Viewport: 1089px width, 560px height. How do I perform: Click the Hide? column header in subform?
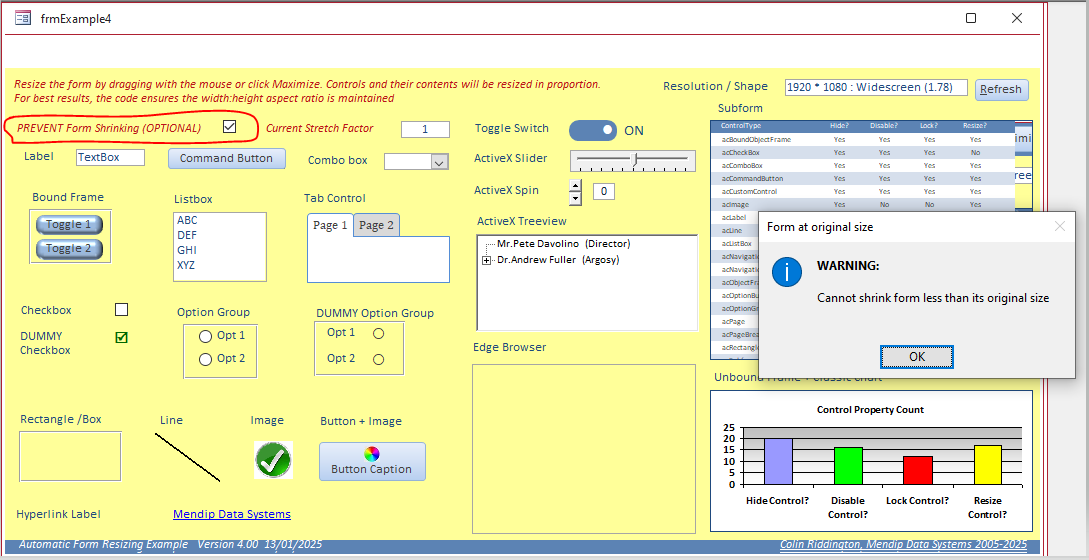839,126
